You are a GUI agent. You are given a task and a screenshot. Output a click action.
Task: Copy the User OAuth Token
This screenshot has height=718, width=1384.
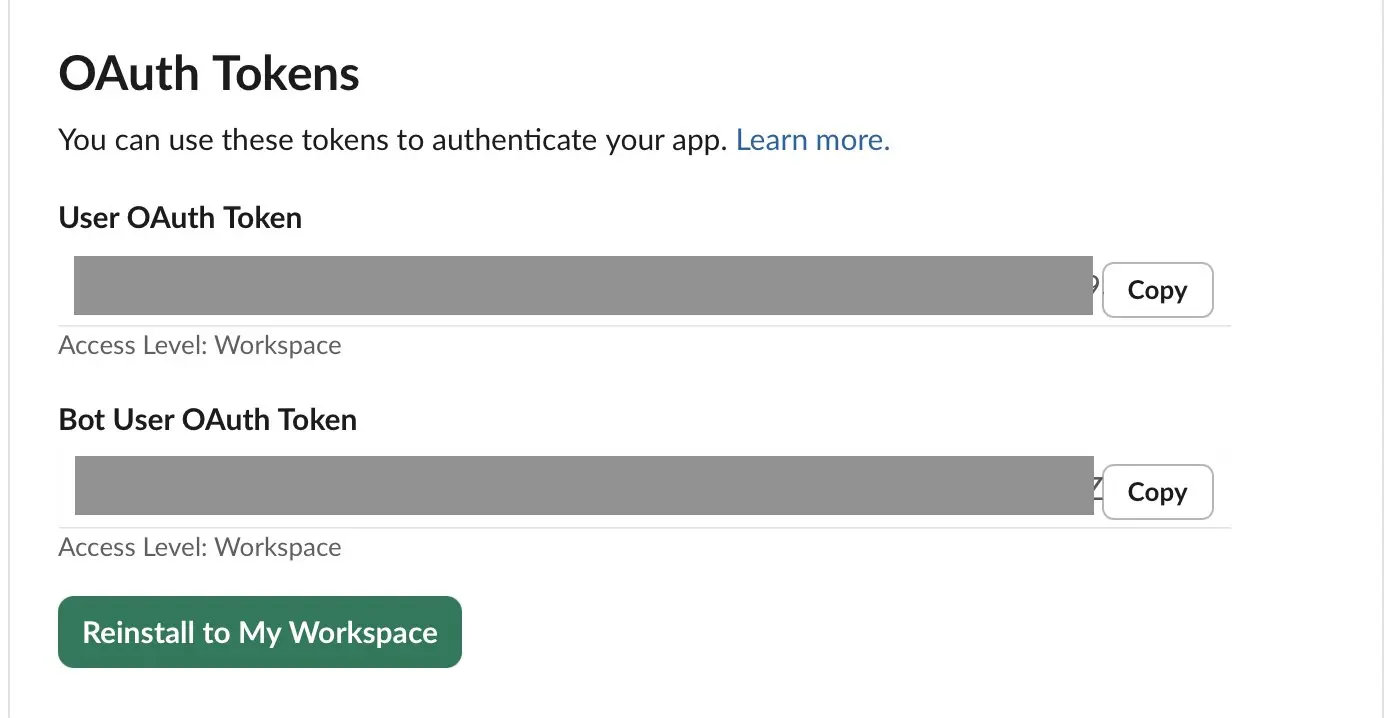point(1156,289)
